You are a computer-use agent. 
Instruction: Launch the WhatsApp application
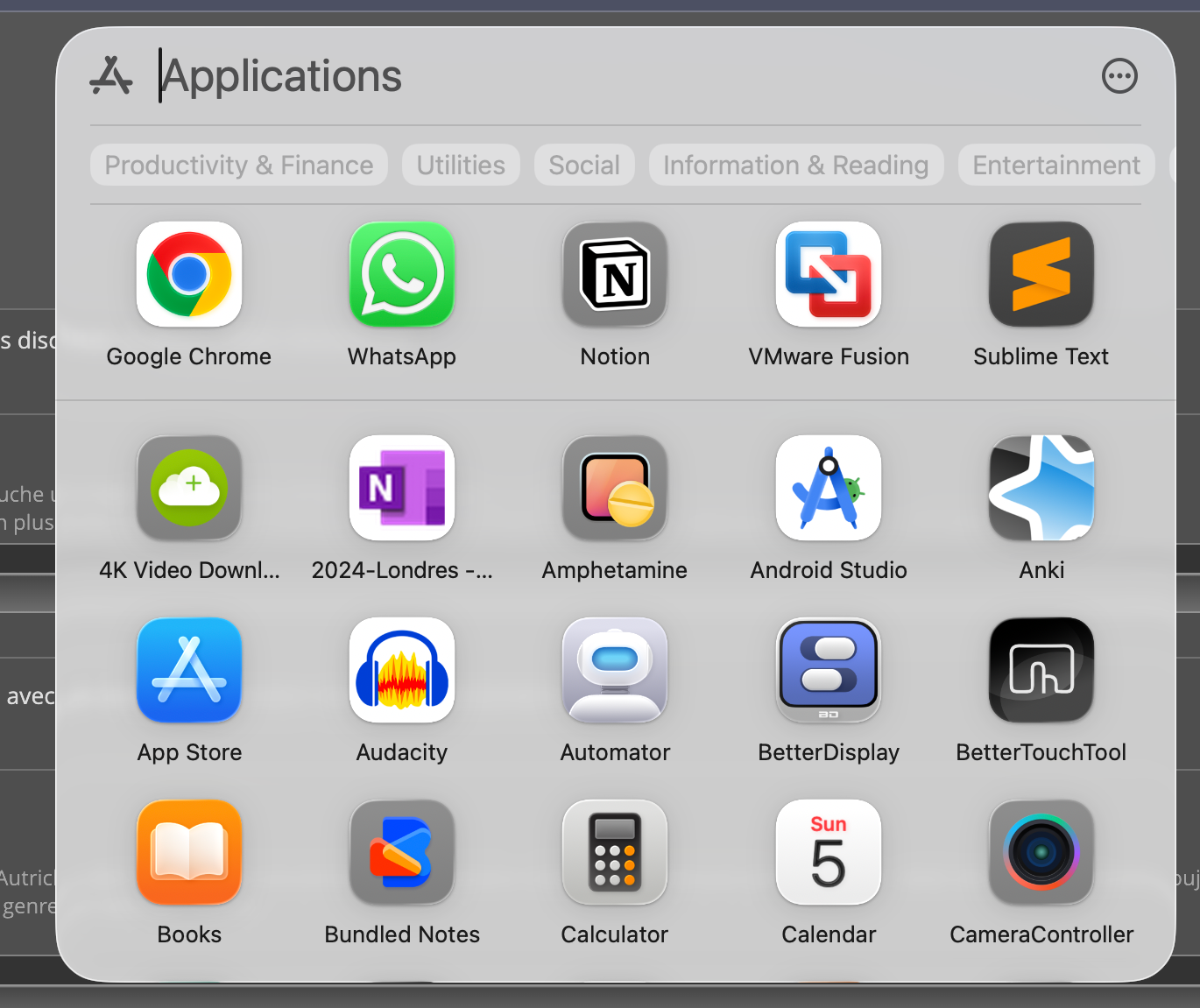coord(402,275)
